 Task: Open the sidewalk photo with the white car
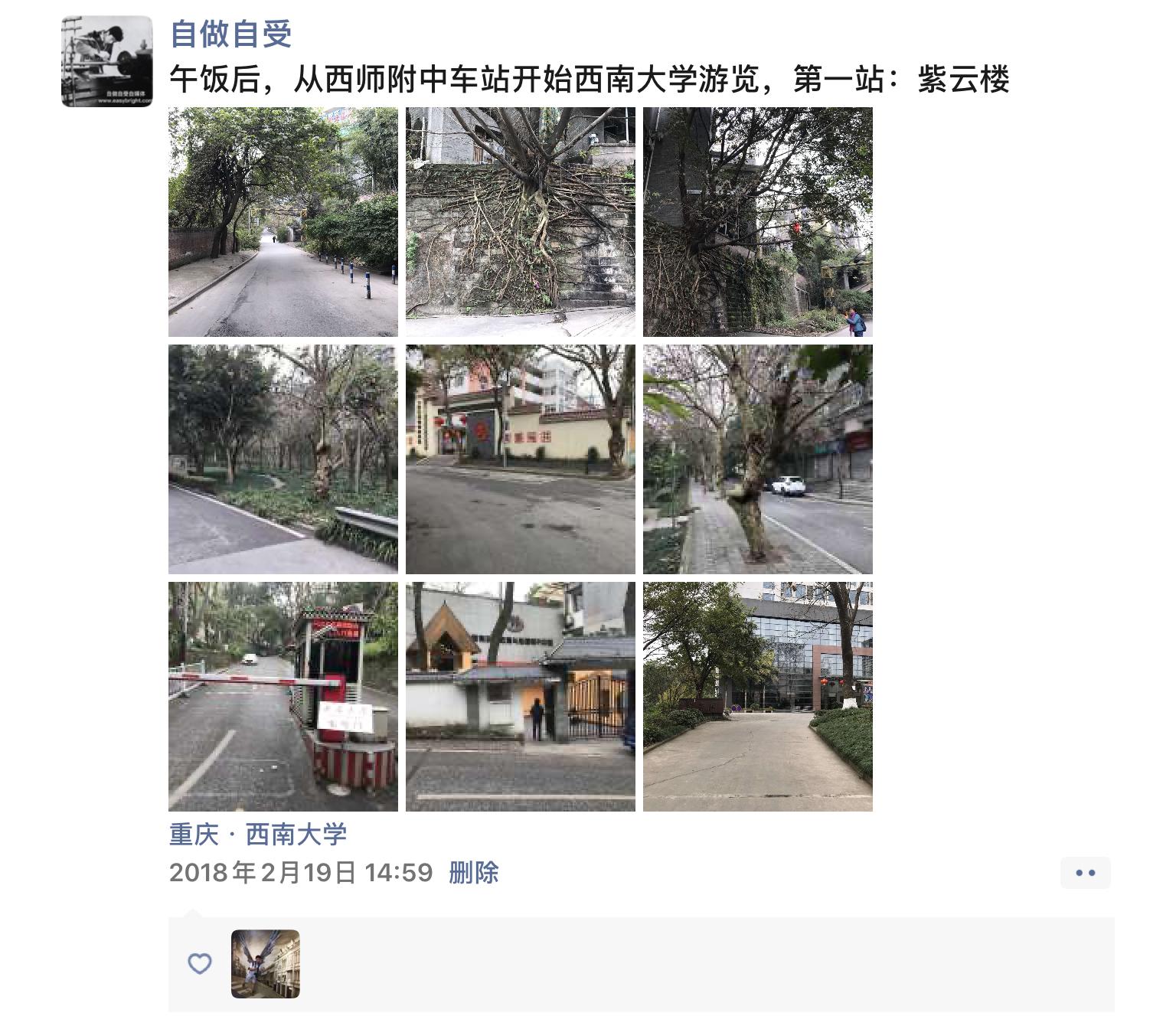coord(758,459)
